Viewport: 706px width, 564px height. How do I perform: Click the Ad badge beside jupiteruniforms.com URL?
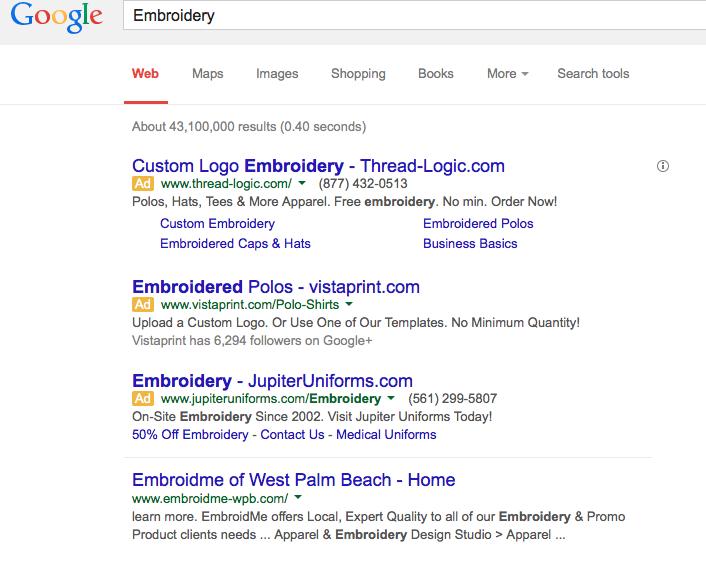143,399
